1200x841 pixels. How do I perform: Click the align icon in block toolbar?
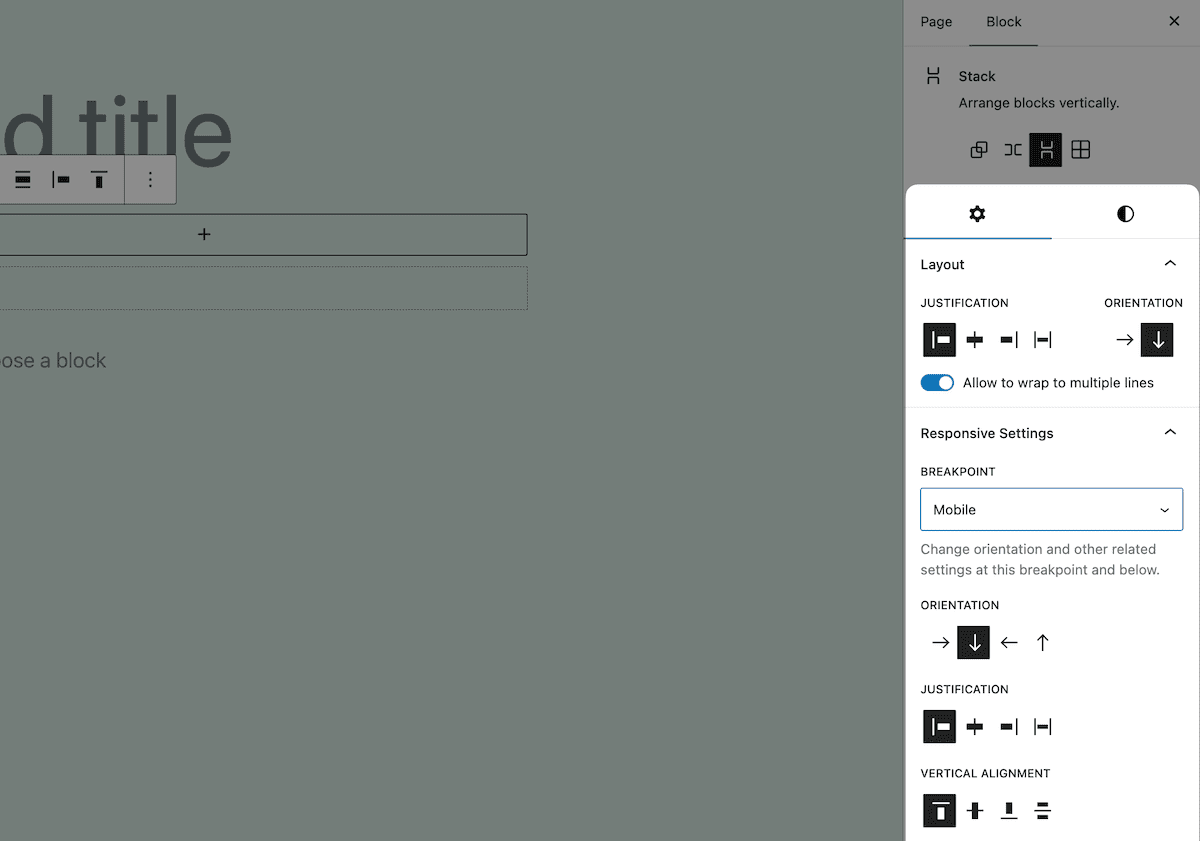(22, 180)
